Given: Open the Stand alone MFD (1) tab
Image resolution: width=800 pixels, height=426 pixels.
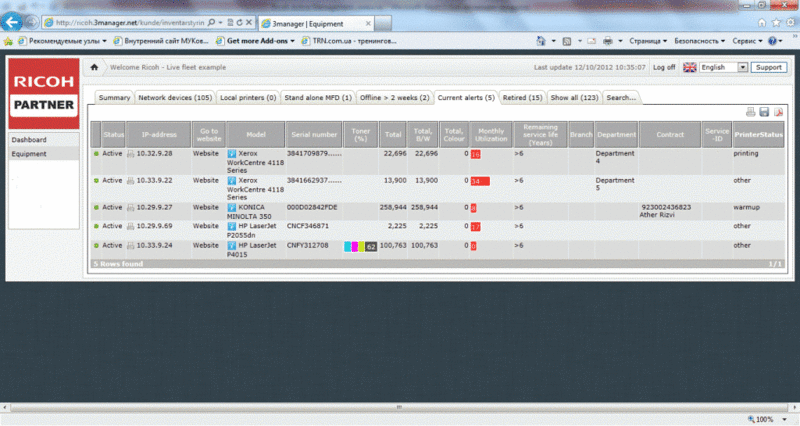Looking at the screenshot, I should point(318,97).
